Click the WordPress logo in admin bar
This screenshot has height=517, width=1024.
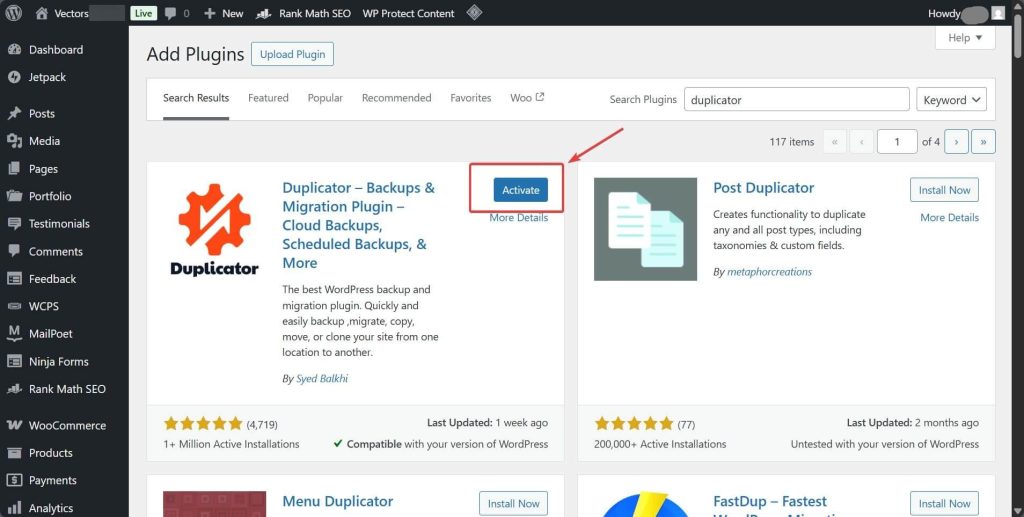tap(14, 13)
